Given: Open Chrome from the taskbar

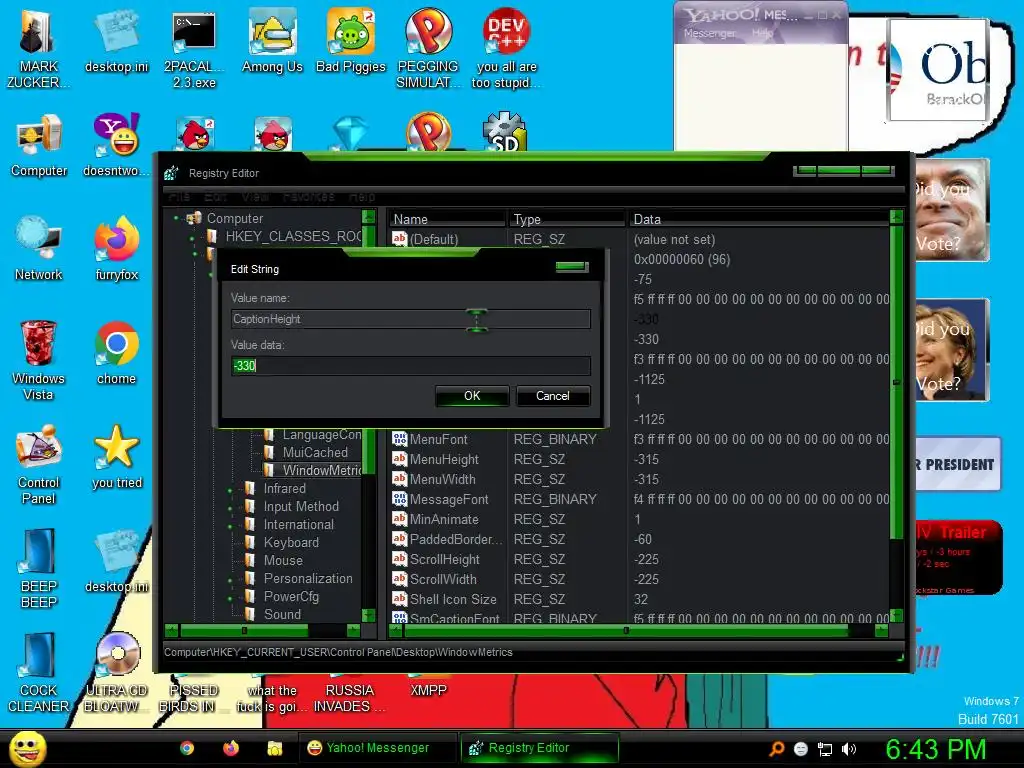Looking at the screenshot, I should point(187,748).
